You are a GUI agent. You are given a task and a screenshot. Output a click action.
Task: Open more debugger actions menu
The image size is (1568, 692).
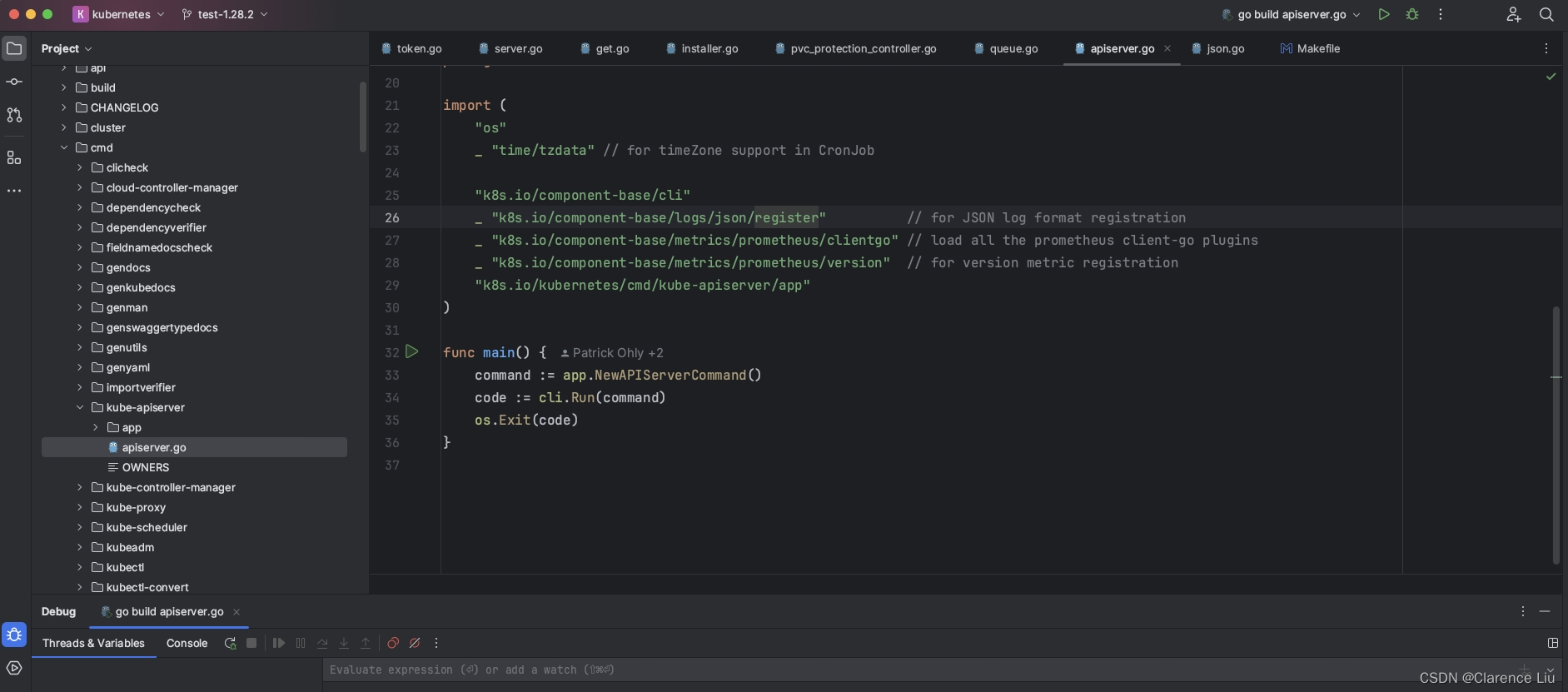(436, 643)
